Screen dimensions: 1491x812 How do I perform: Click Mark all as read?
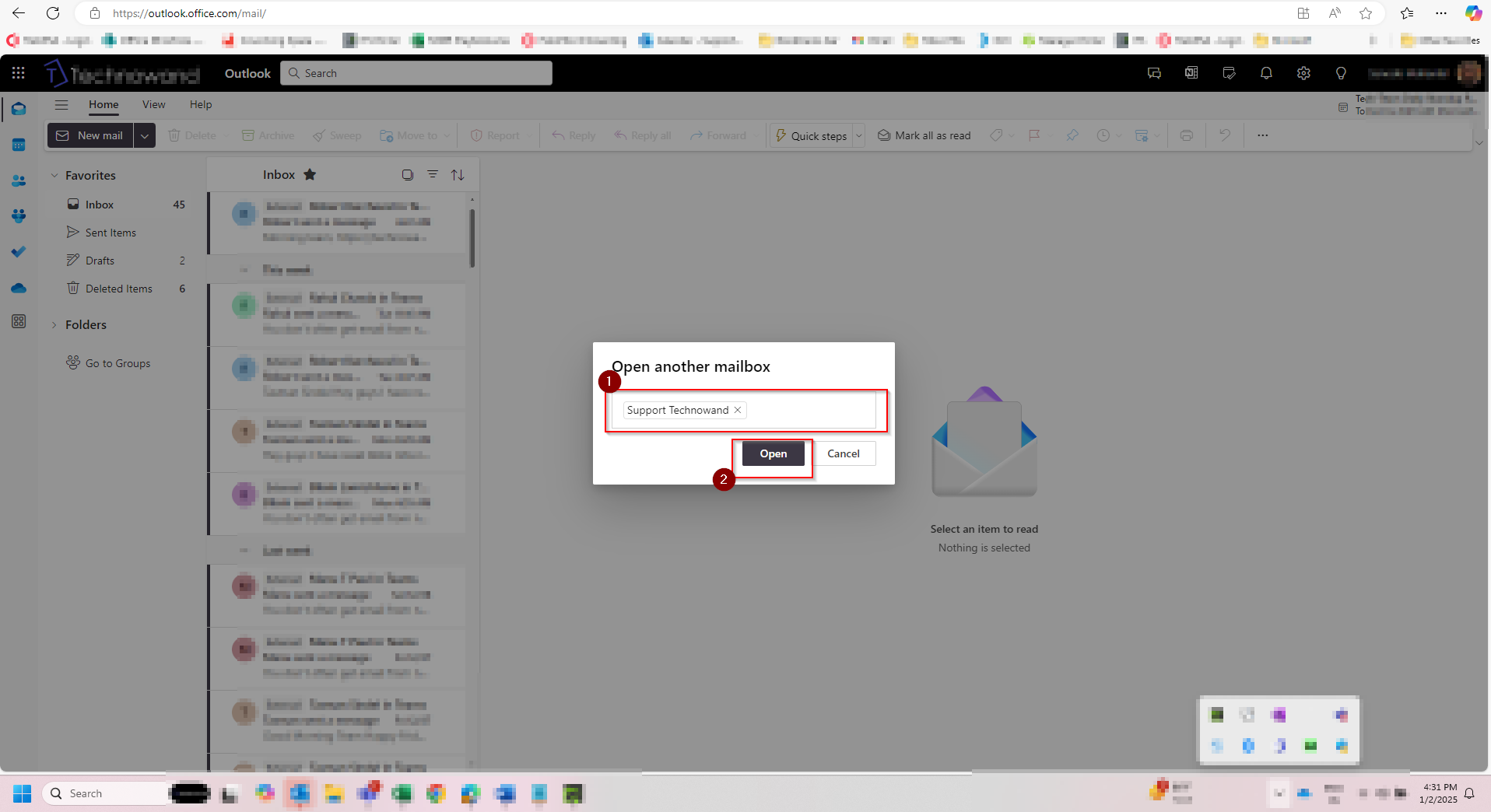coord(924,135)
